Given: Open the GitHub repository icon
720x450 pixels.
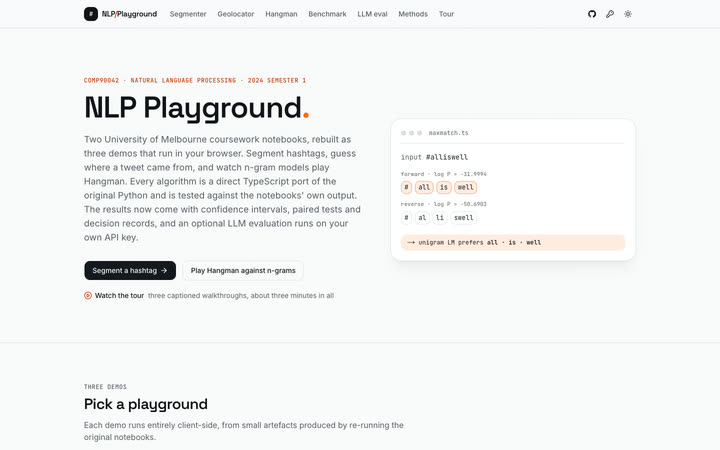Looking at the screenshot, I should pyautogui.click(x=592, y=14).
